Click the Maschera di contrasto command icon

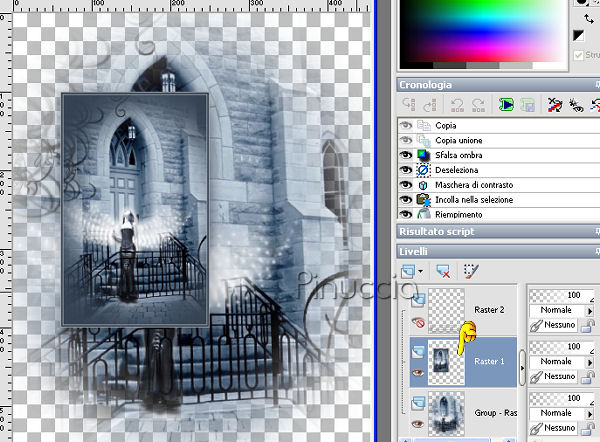[x=423, y=185]
